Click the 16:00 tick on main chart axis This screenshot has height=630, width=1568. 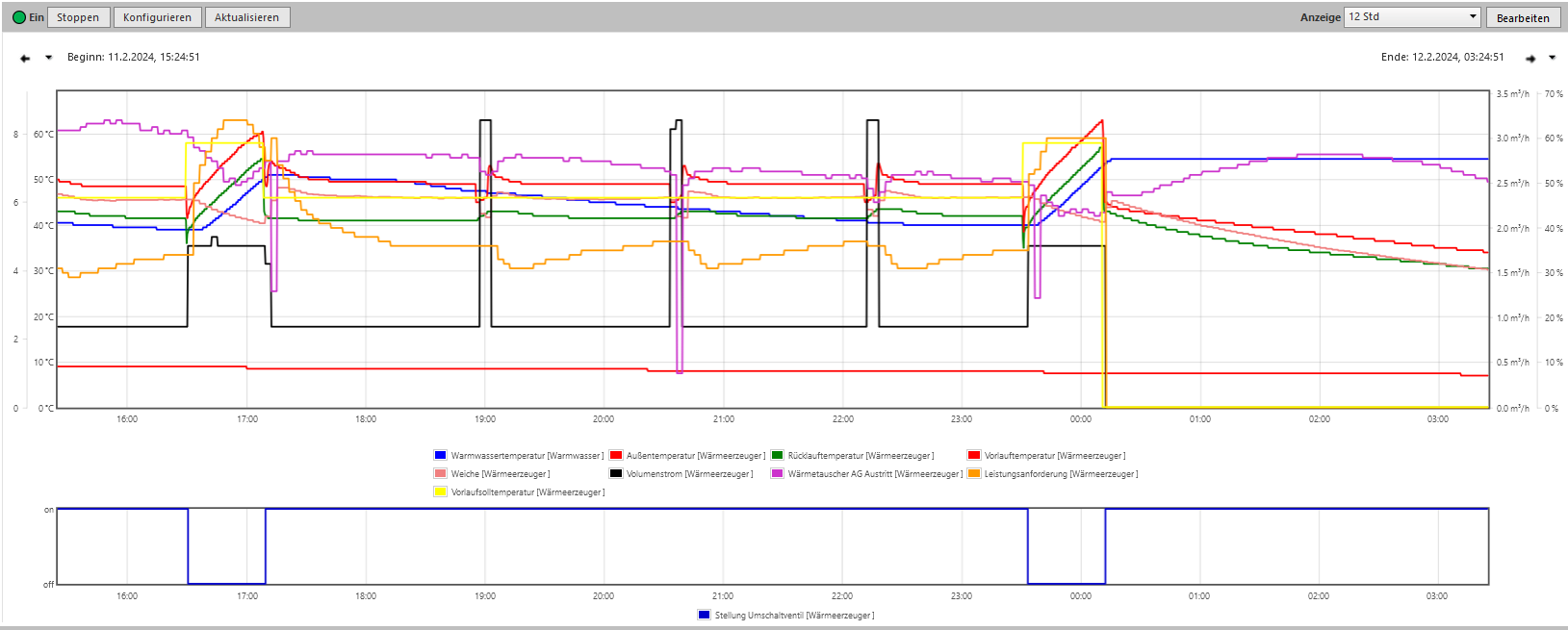pos(127,419)
